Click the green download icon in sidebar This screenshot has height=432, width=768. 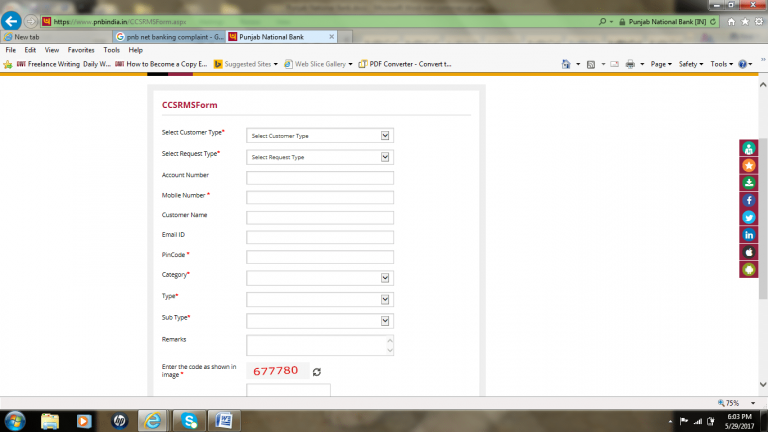(749, 183)
